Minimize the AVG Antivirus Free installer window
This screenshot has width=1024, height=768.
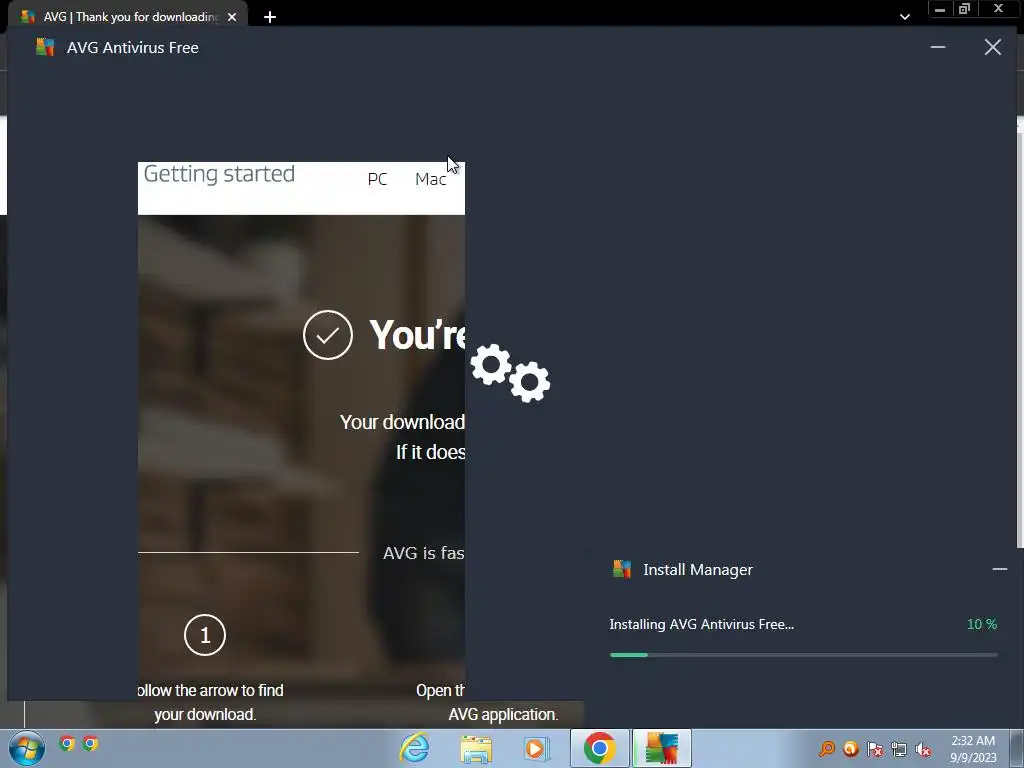[938, 47]
